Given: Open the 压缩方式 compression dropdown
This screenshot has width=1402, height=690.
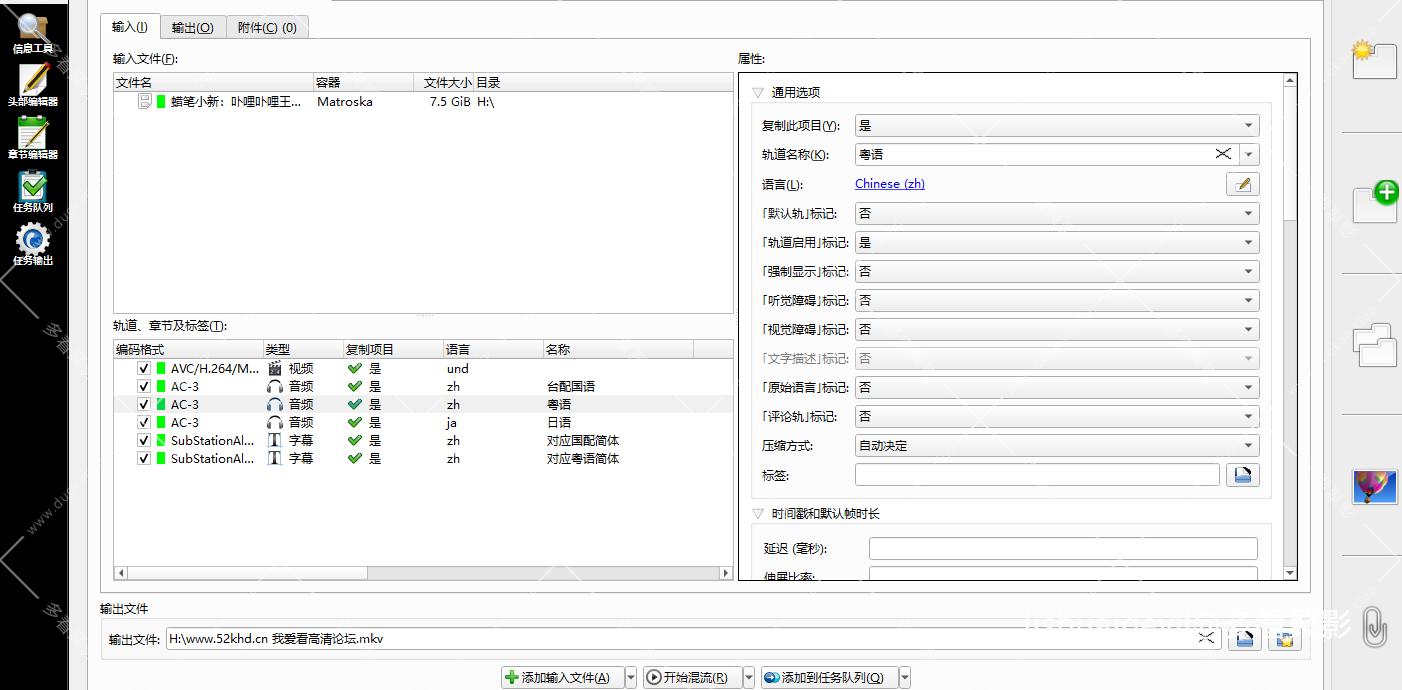Looking at the screenshot, I should click(1056, 446).
